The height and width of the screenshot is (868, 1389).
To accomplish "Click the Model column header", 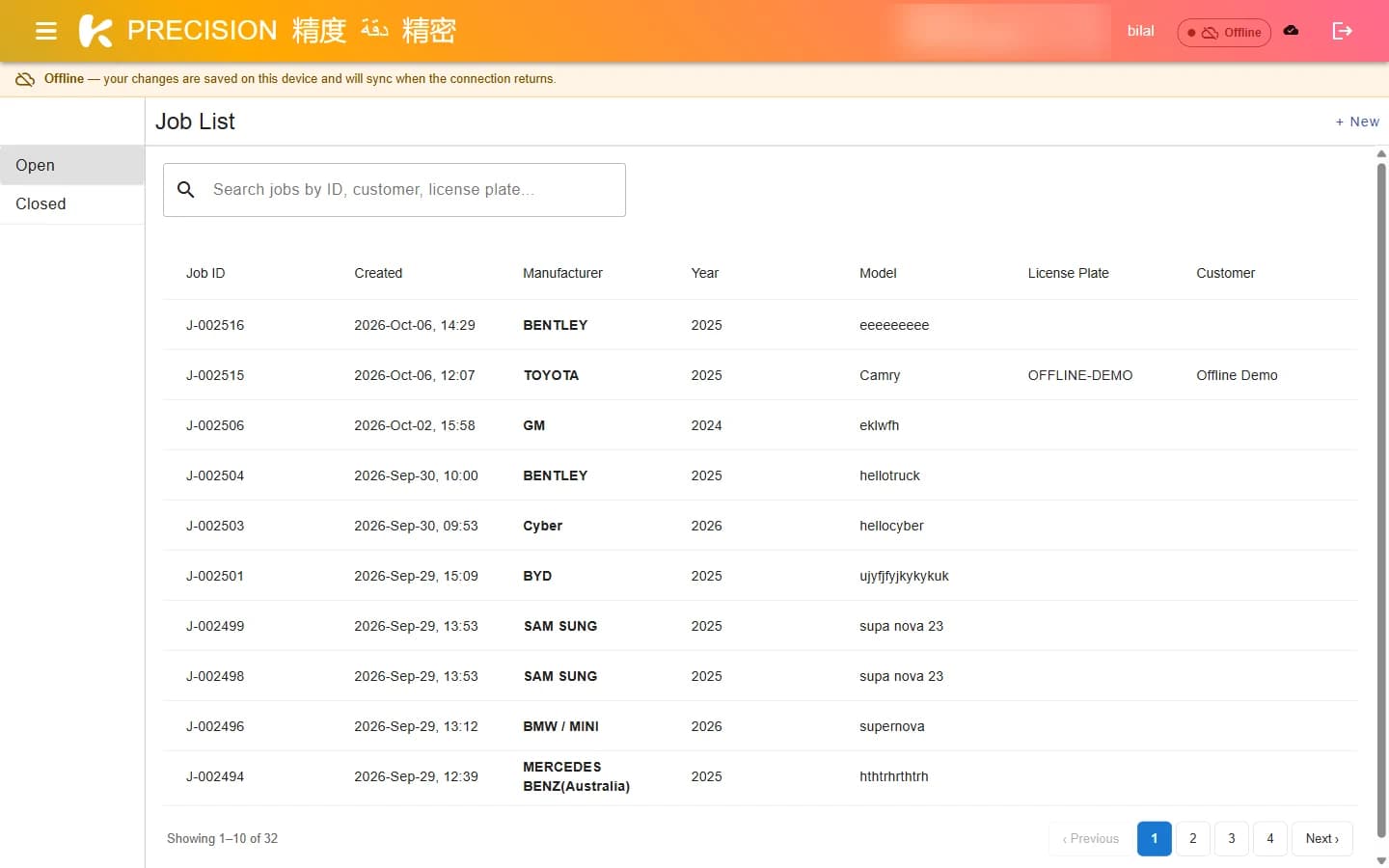I will click(x=878, y=273).
